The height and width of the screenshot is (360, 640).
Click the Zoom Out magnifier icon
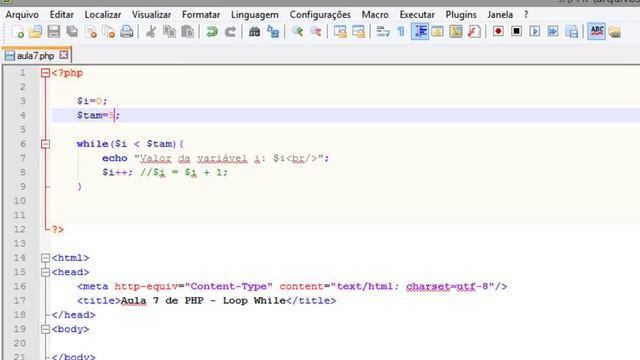316,32
